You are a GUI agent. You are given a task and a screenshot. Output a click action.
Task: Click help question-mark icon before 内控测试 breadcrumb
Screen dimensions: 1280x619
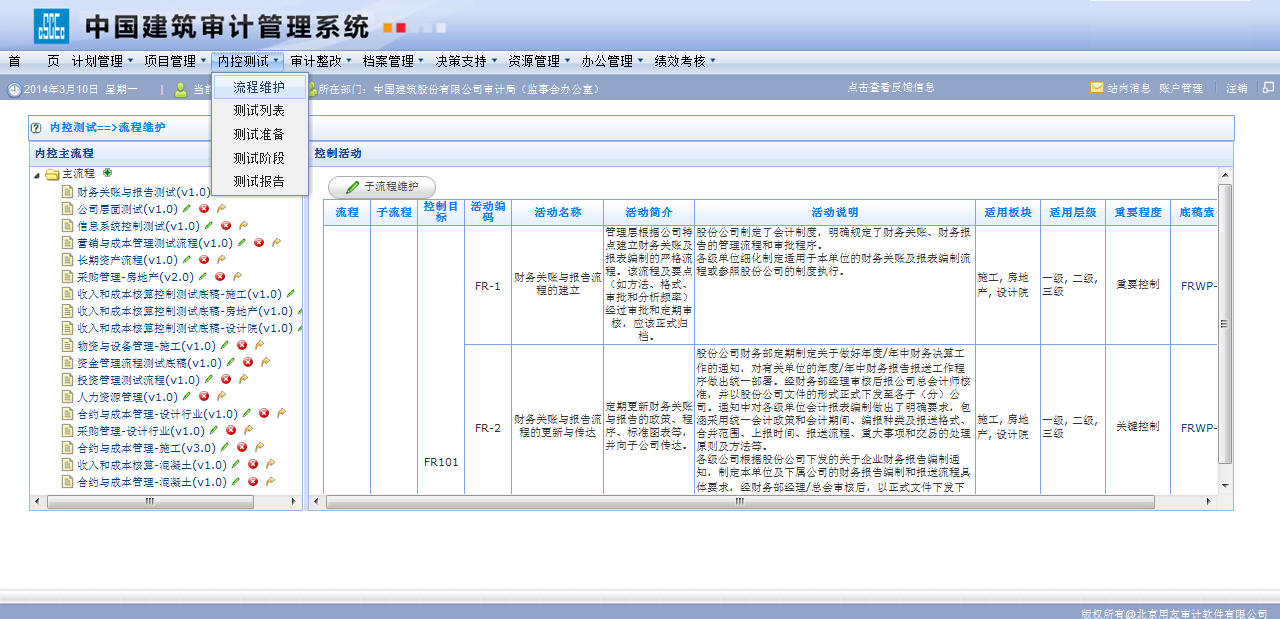click(37, 128)
